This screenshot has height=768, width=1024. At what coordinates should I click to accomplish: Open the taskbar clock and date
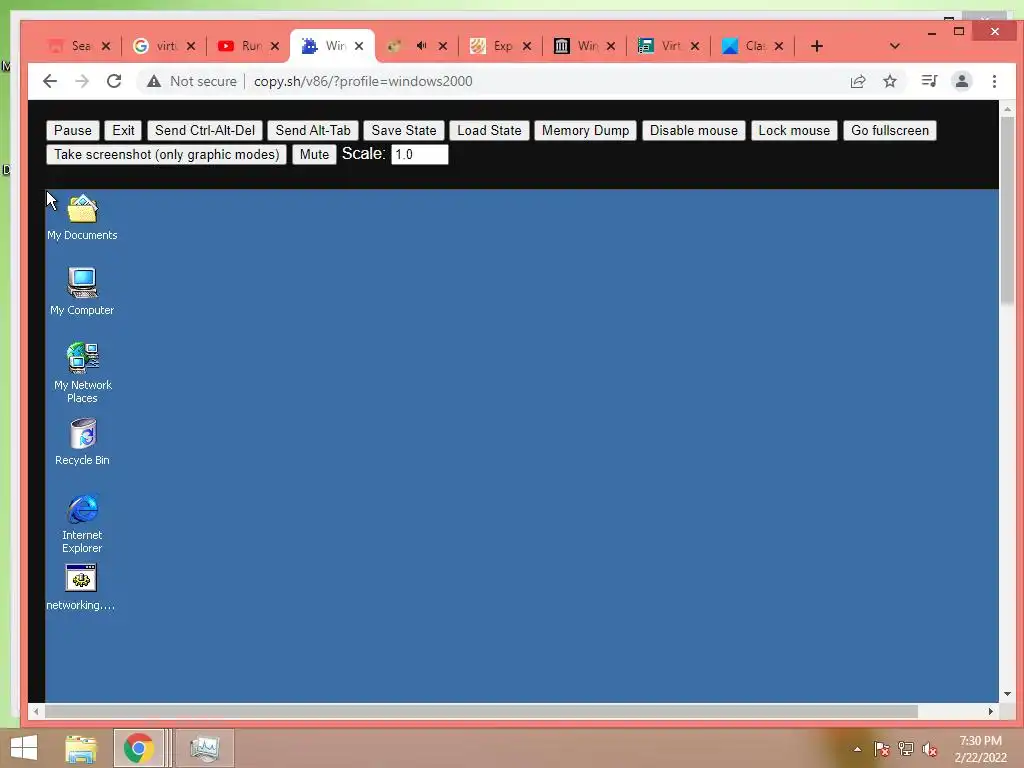point(980,749)
